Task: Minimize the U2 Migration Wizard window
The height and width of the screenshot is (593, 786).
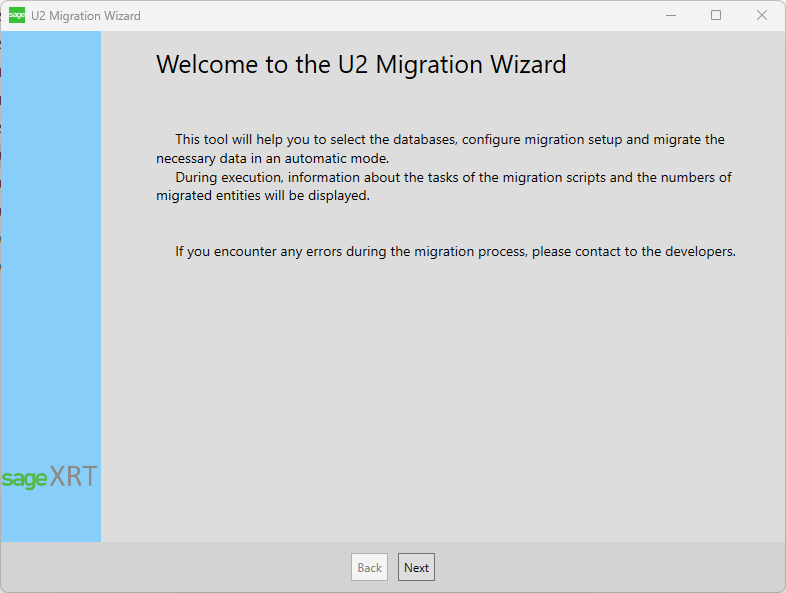Action: (x=670, y=15)
